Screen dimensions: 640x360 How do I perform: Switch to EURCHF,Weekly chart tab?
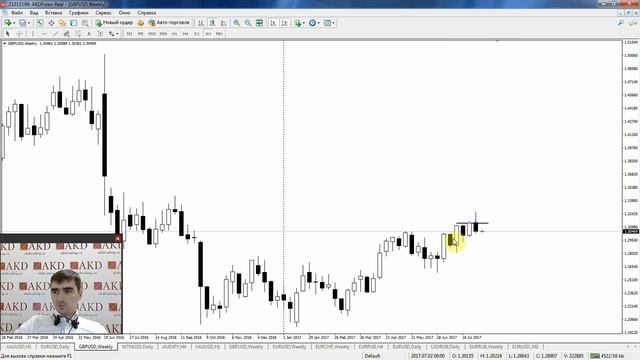[x=332, y=347]
